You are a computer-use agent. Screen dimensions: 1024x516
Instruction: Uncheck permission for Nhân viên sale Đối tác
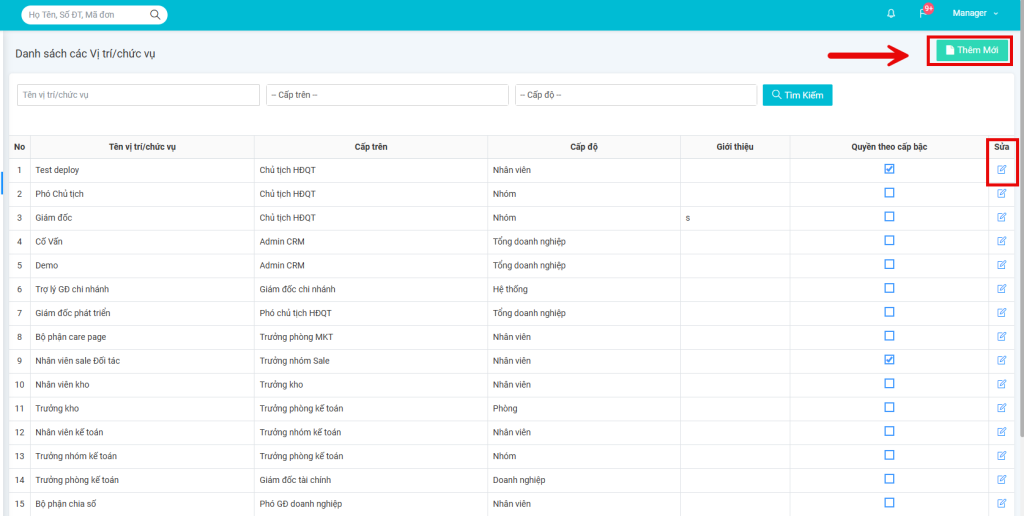point(889,359)
